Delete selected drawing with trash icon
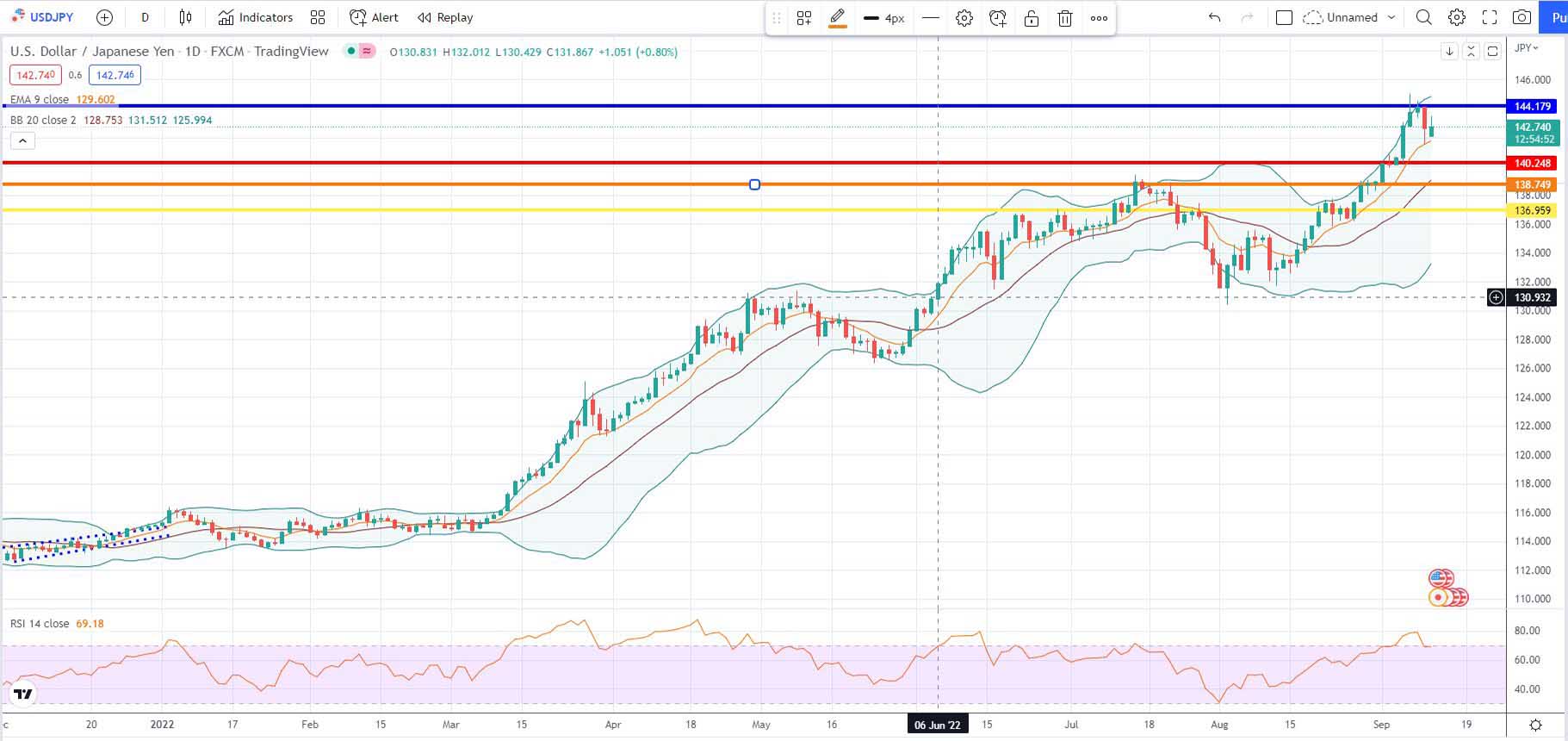The width and height of the screenshot is (1568, 741). click(x=1065, y=18)
